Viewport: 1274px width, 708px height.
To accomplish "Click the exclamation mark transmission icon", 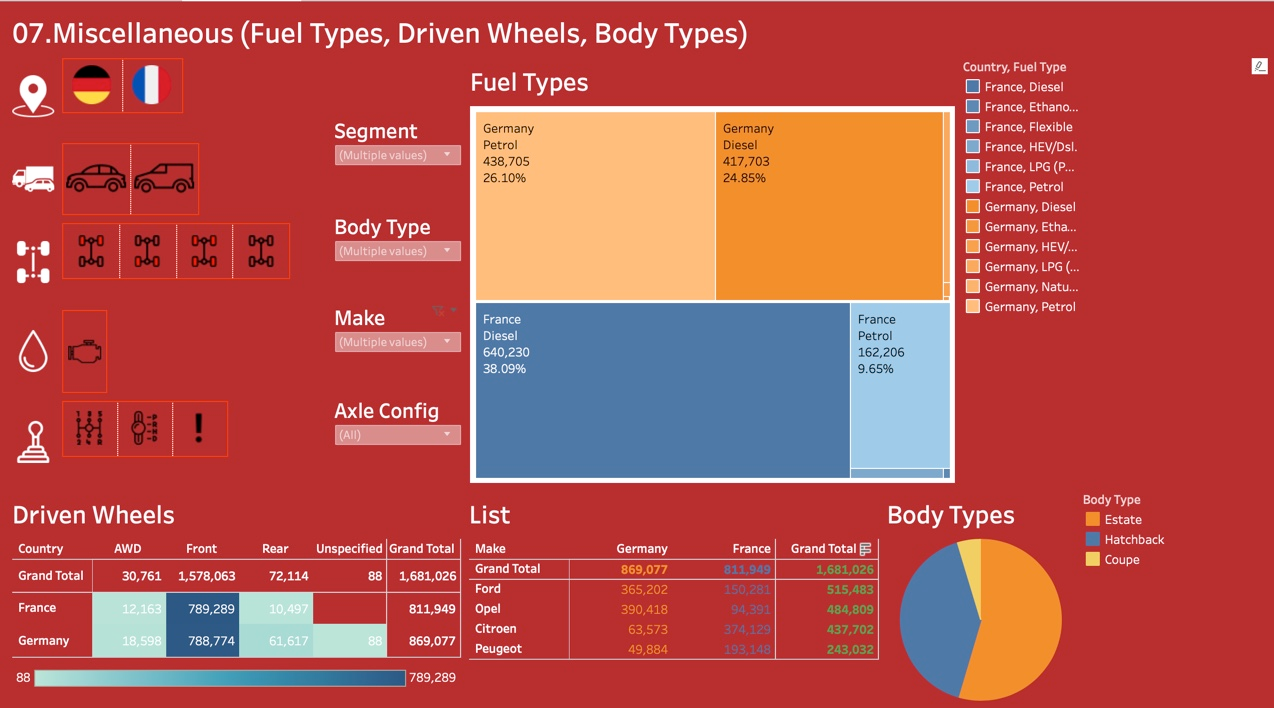I will 199,429.
